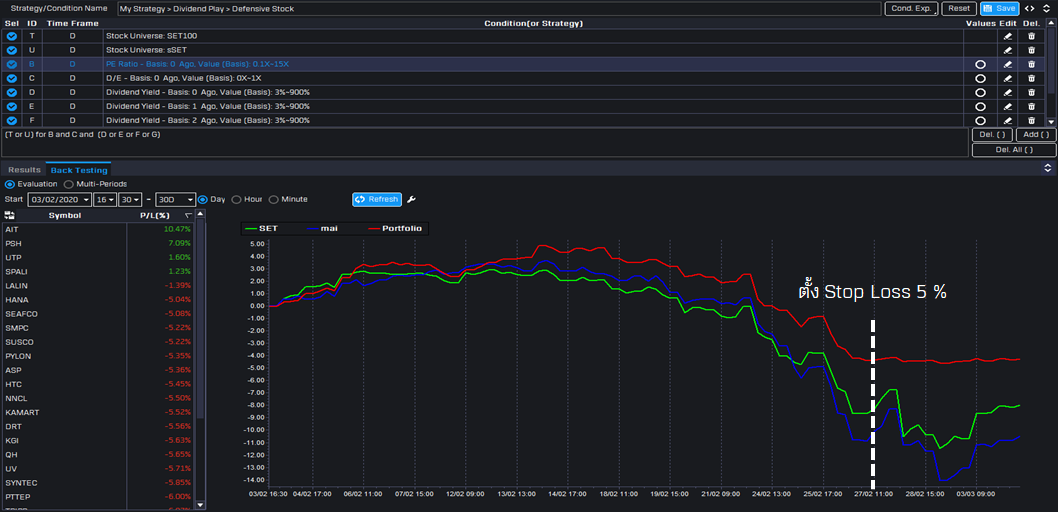
Task: Select the Back Testing tab
Action: pyautogui.click(x=78, y=170)
